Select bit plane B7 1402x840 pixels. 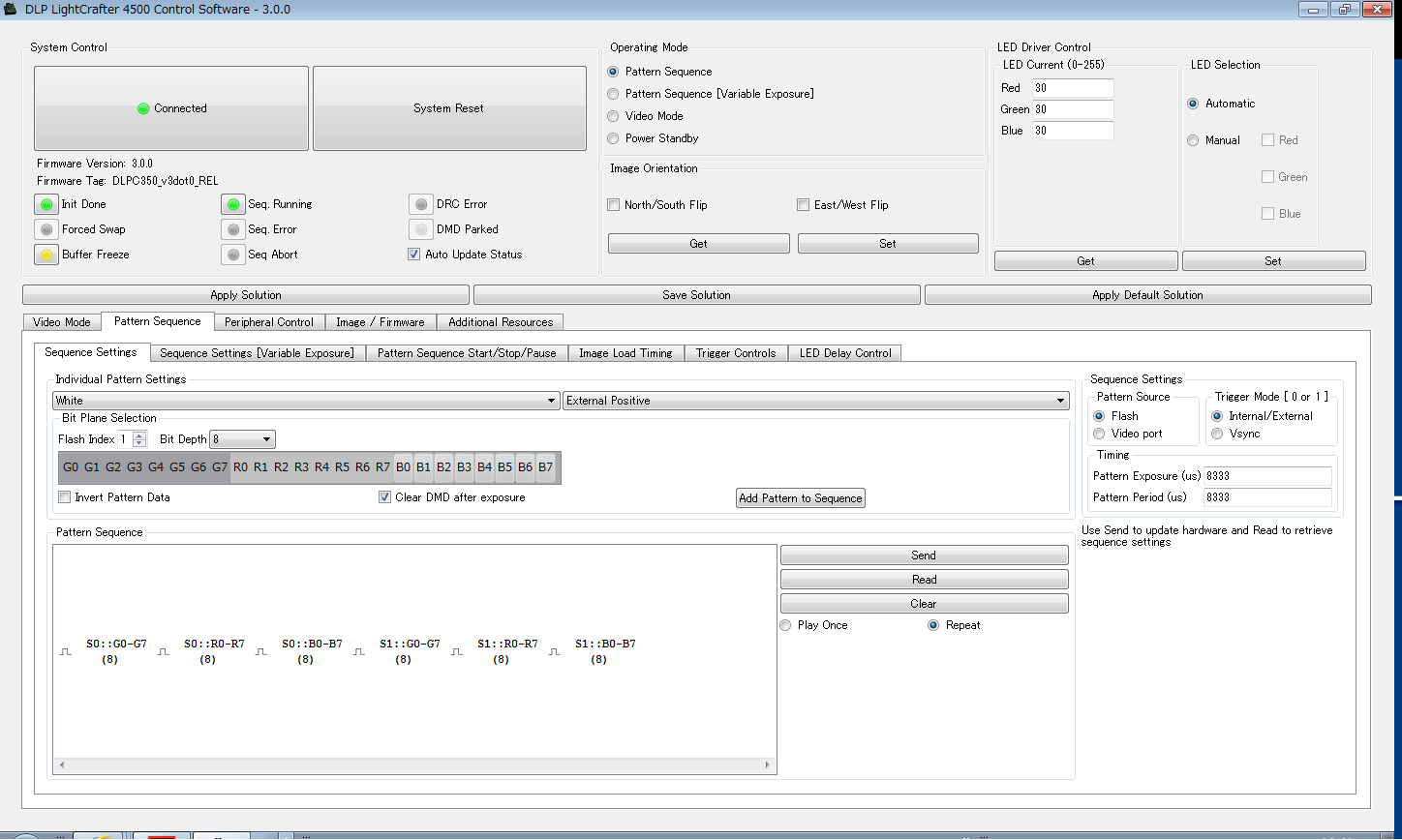[x=545, y=467]
